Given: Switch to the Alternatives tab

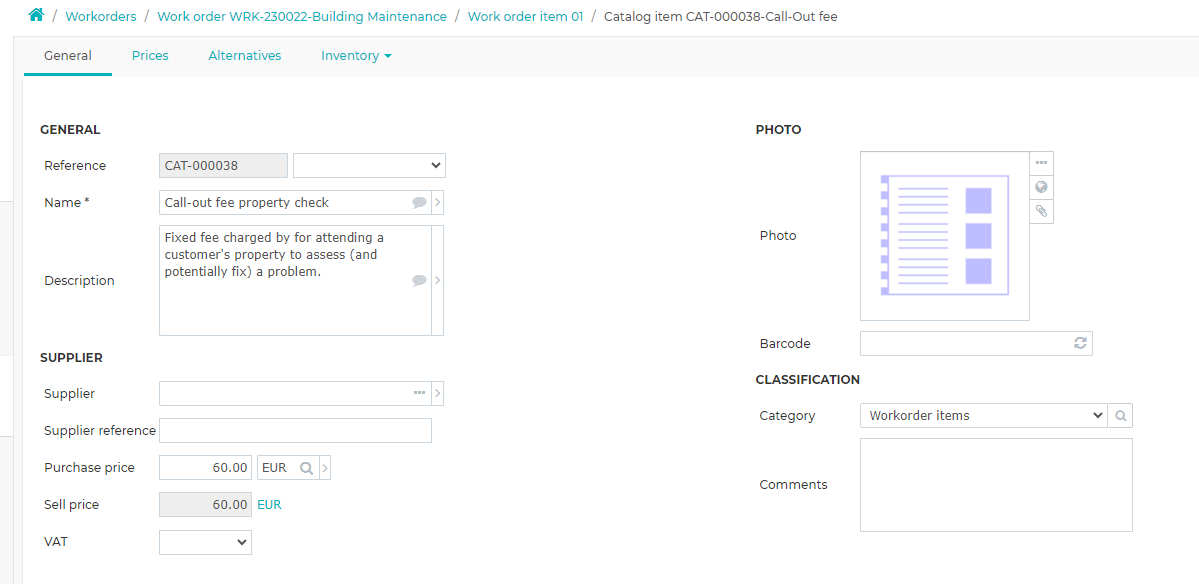Looking at the screenshot, I should coord(245,56).
